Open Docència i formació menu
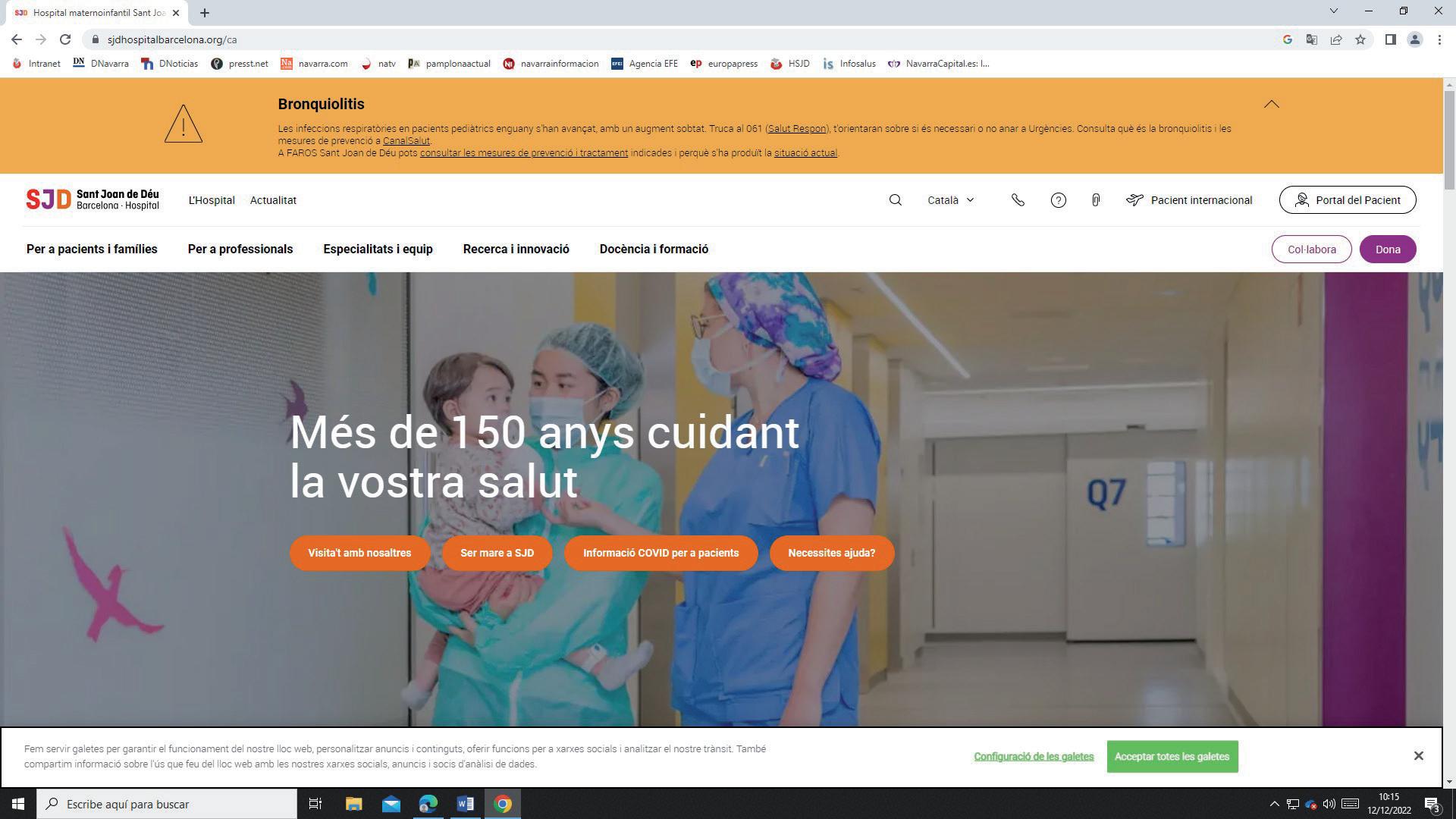The image size is (1456, 819). (x=654, y=249)
